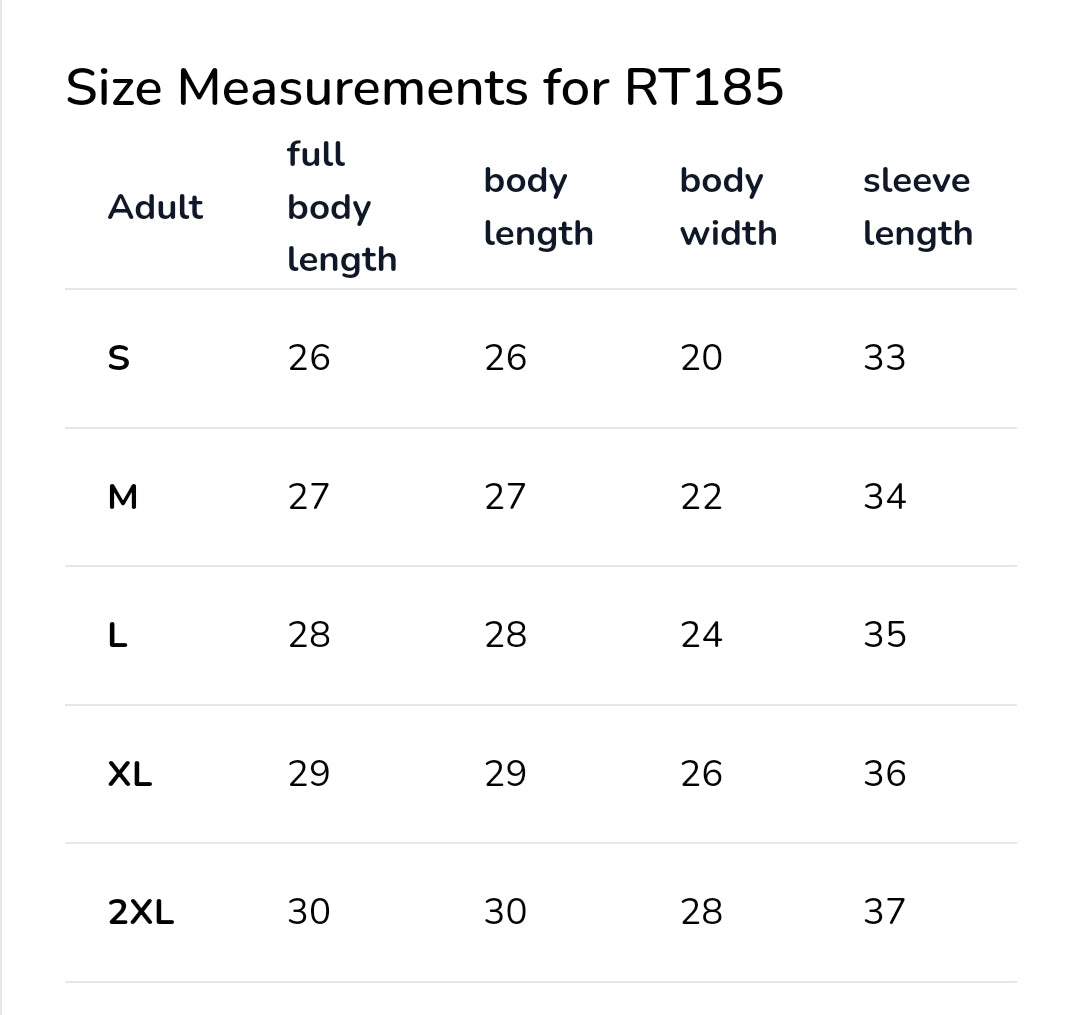
Task: Click sleeve length value 34 for size M
Action: pos(884,496)
